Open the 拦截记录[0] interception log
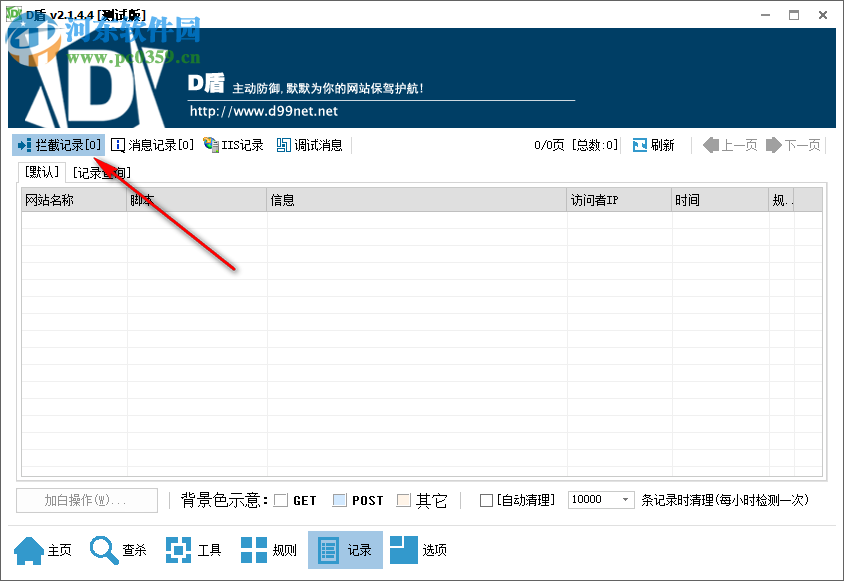Image resolution: width=844 pixels, height=581 pixels. (x=59, y=145)
